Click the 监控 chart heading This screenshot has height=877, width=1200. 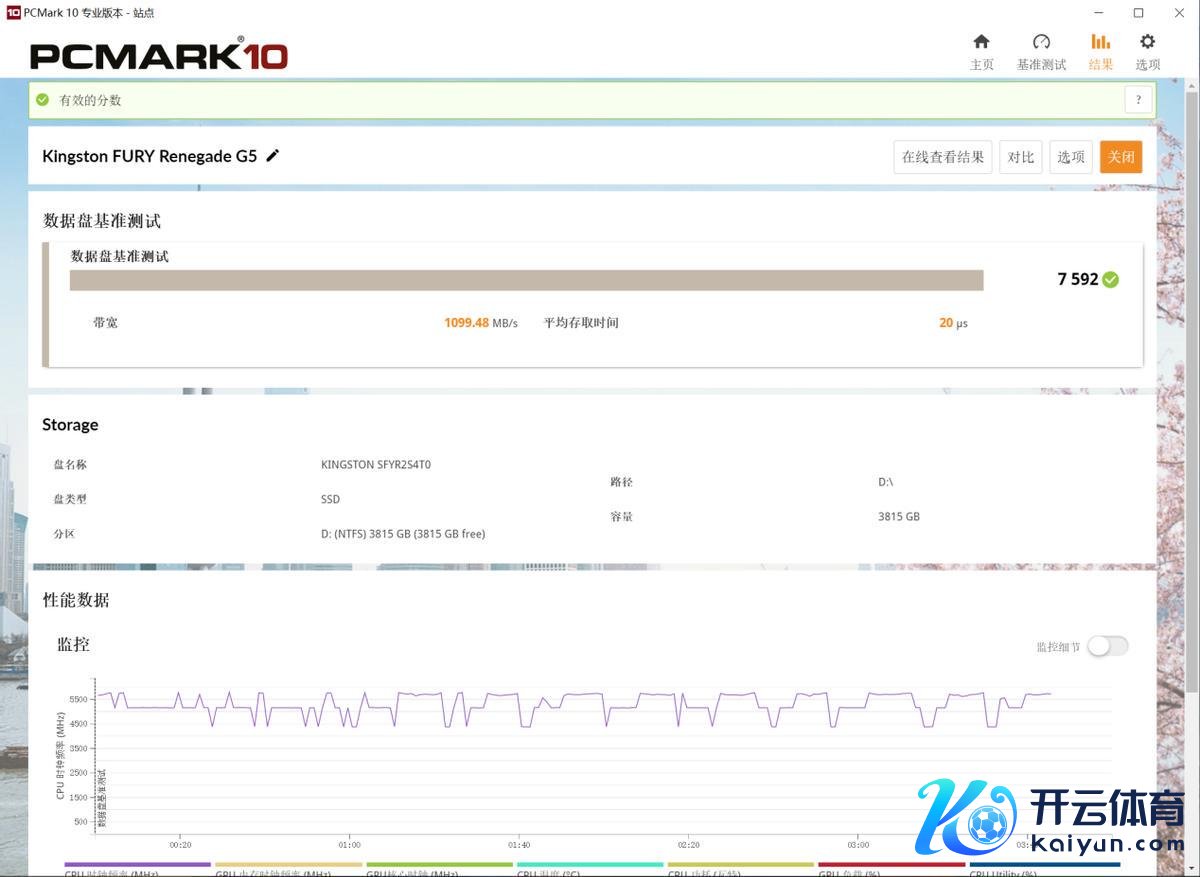coord(73,644)
